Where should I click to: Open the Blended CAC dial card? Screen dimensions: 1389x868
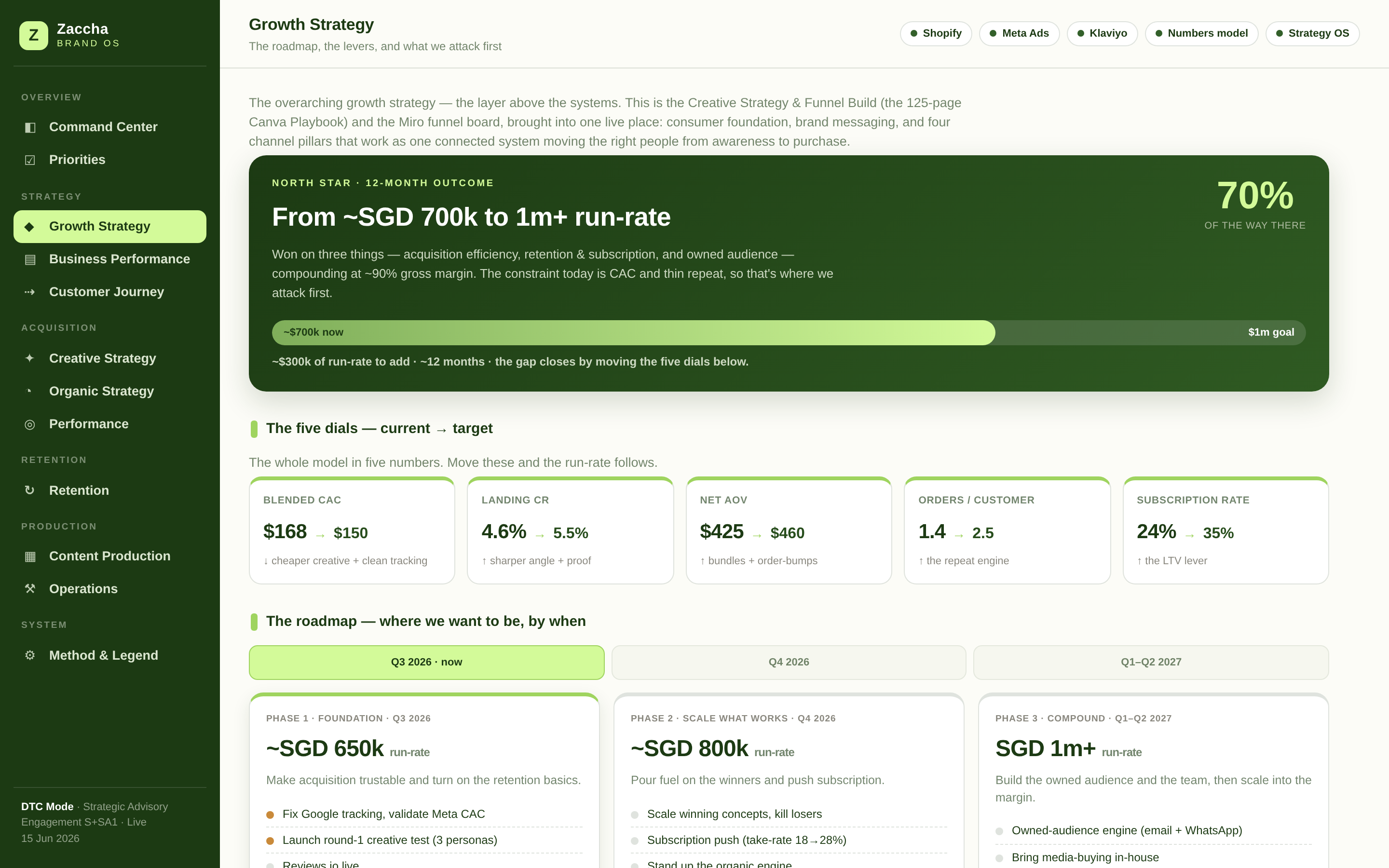(352, 530)
